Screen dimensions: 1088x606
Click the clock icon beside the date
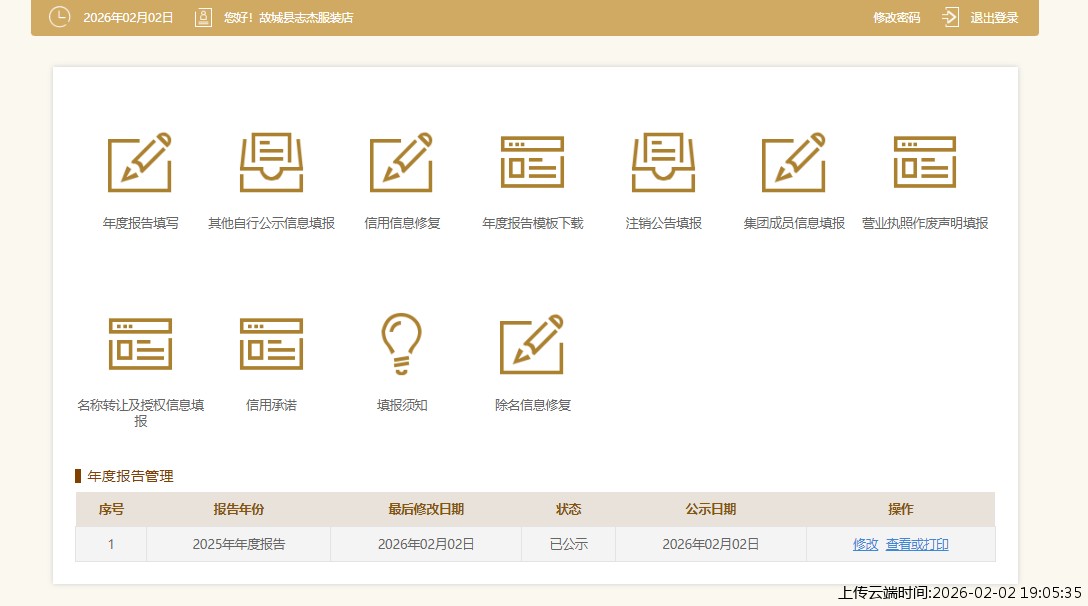coord(60,17)
